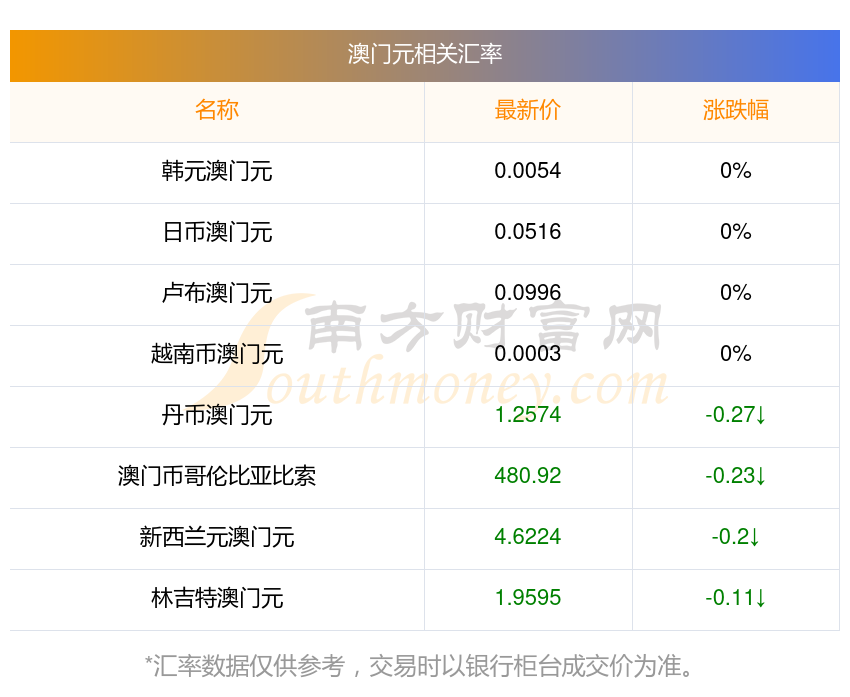Screen dimensions: 850x697
Task: Select the price value 0.0054
Action: pyautogui.click(x=527, y=171)
